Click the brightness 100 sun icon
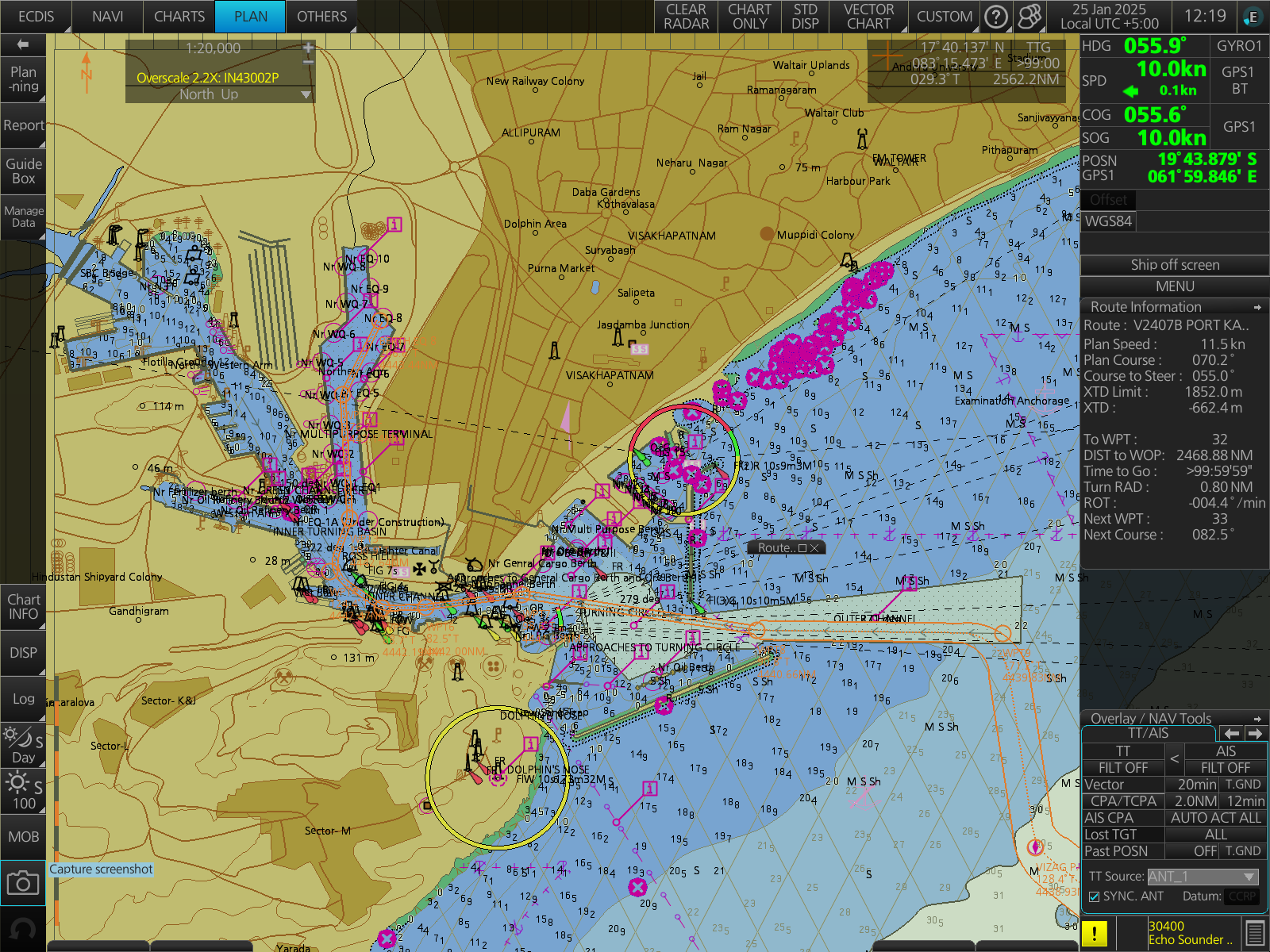The height and width of the screenshot is (952, 1270). pyautogui.click(x=22, y=791)
